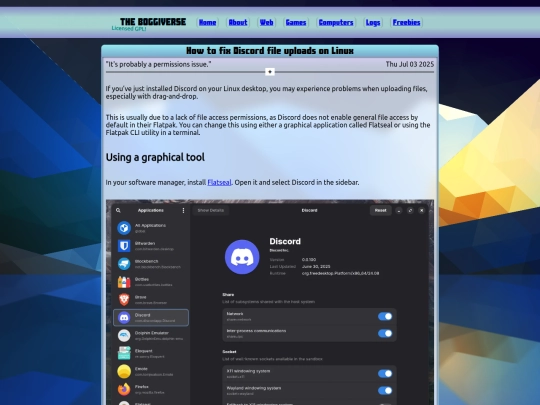Viewport: 540px width, 405px height.
Task: Click the Show Details button in Flatseal
Action: [211, 210]
